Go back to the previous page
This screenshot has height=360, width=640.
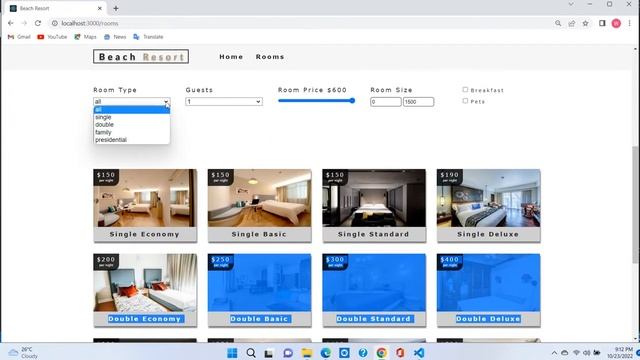click(11, 23)
